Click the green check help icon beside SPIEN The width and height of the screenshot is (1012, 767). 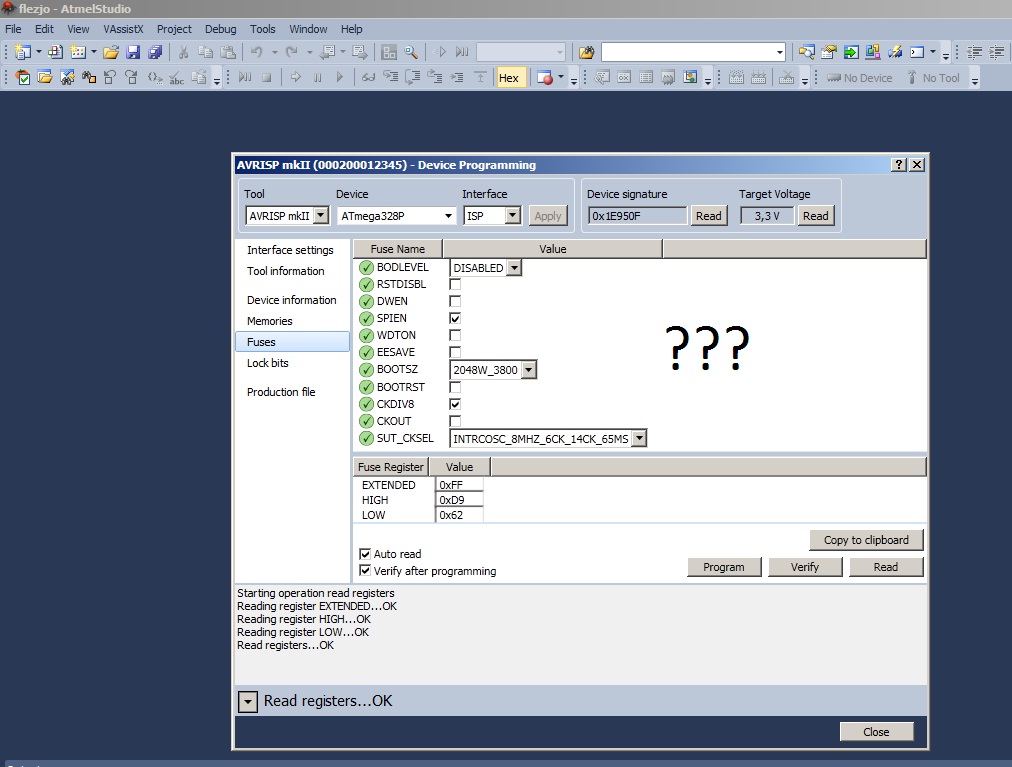(366, 318)
